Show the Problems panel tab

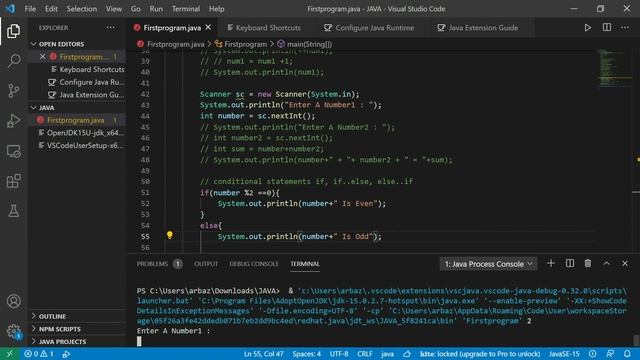pos(152,264)
